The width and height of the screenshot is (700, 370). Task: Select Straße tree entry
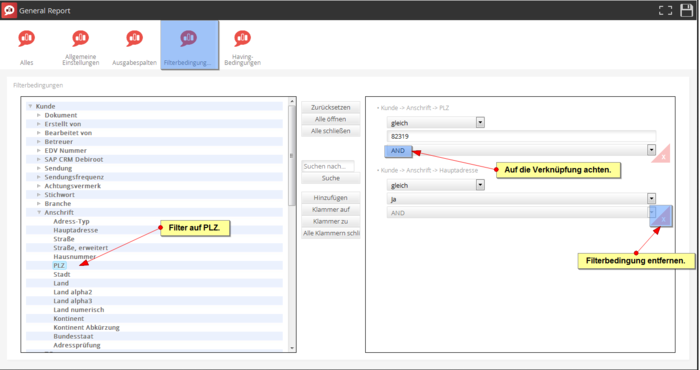click(64, 239)
